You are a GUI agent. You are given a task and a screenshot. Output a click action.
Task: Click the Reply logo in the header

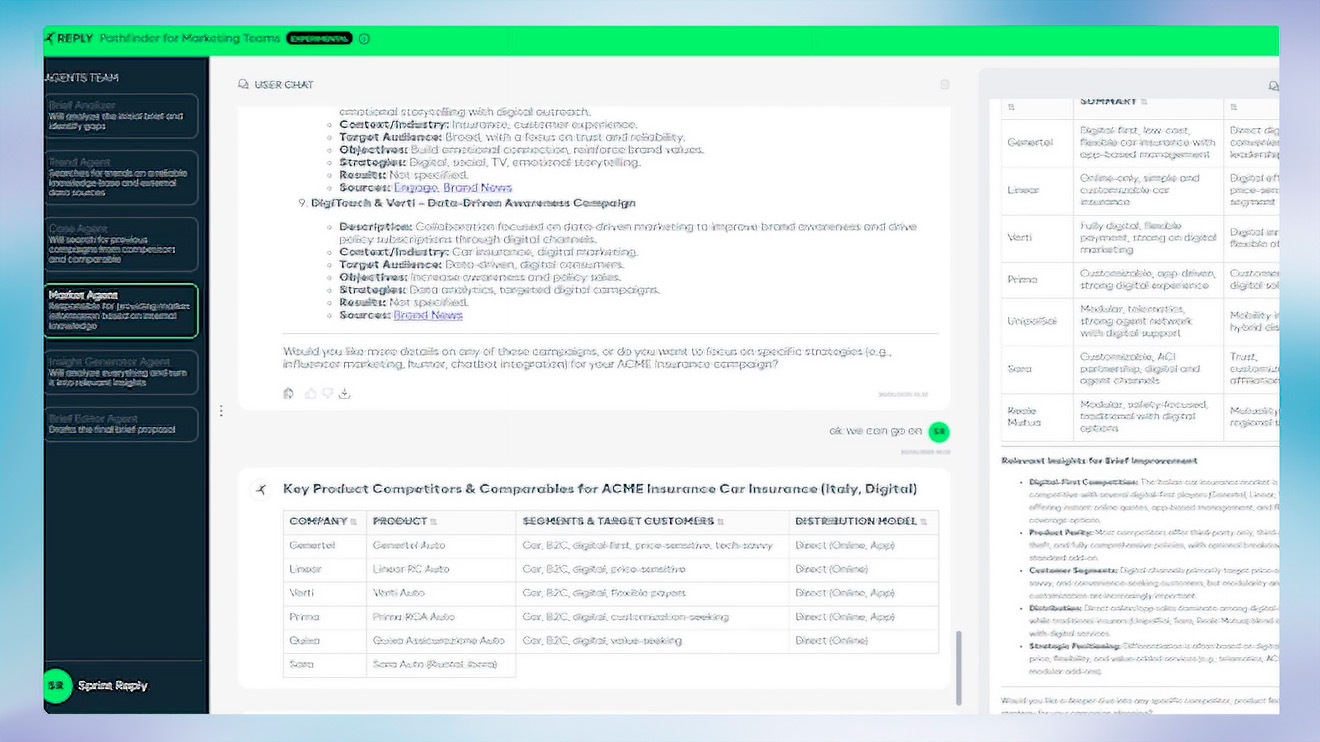click(x=68, y=39)
